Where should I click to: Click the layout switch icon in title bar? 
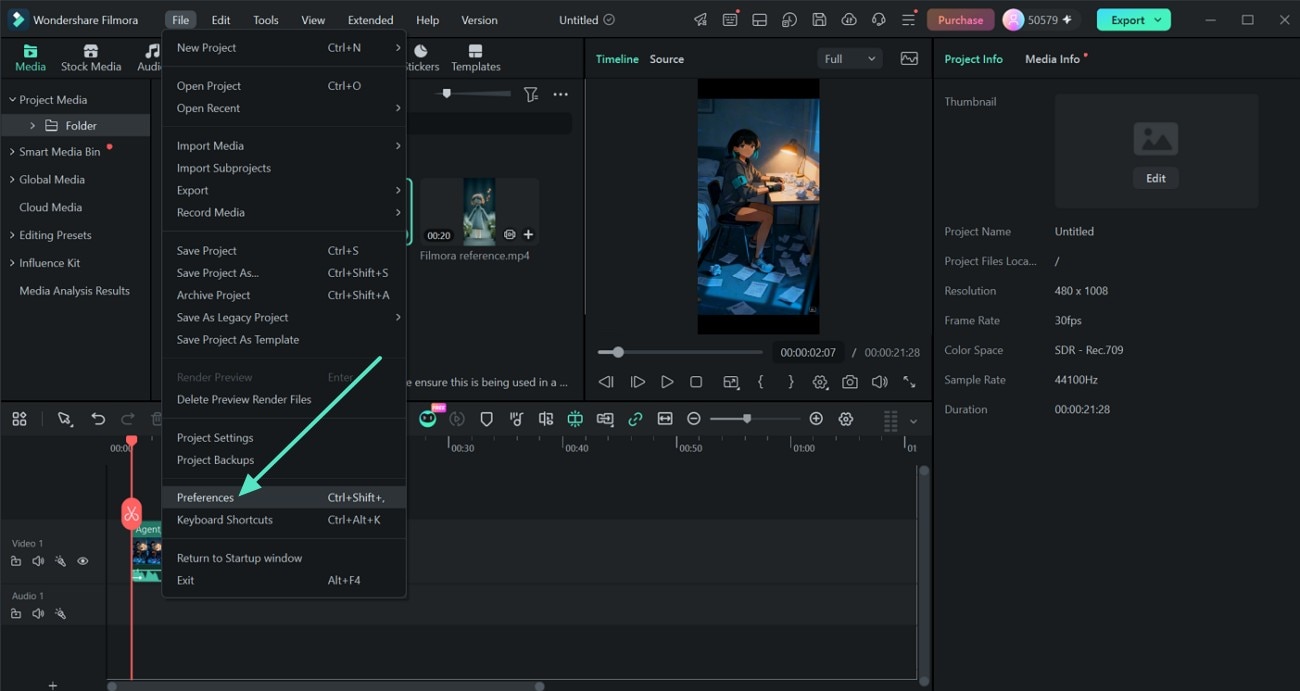tap(760, 20)
